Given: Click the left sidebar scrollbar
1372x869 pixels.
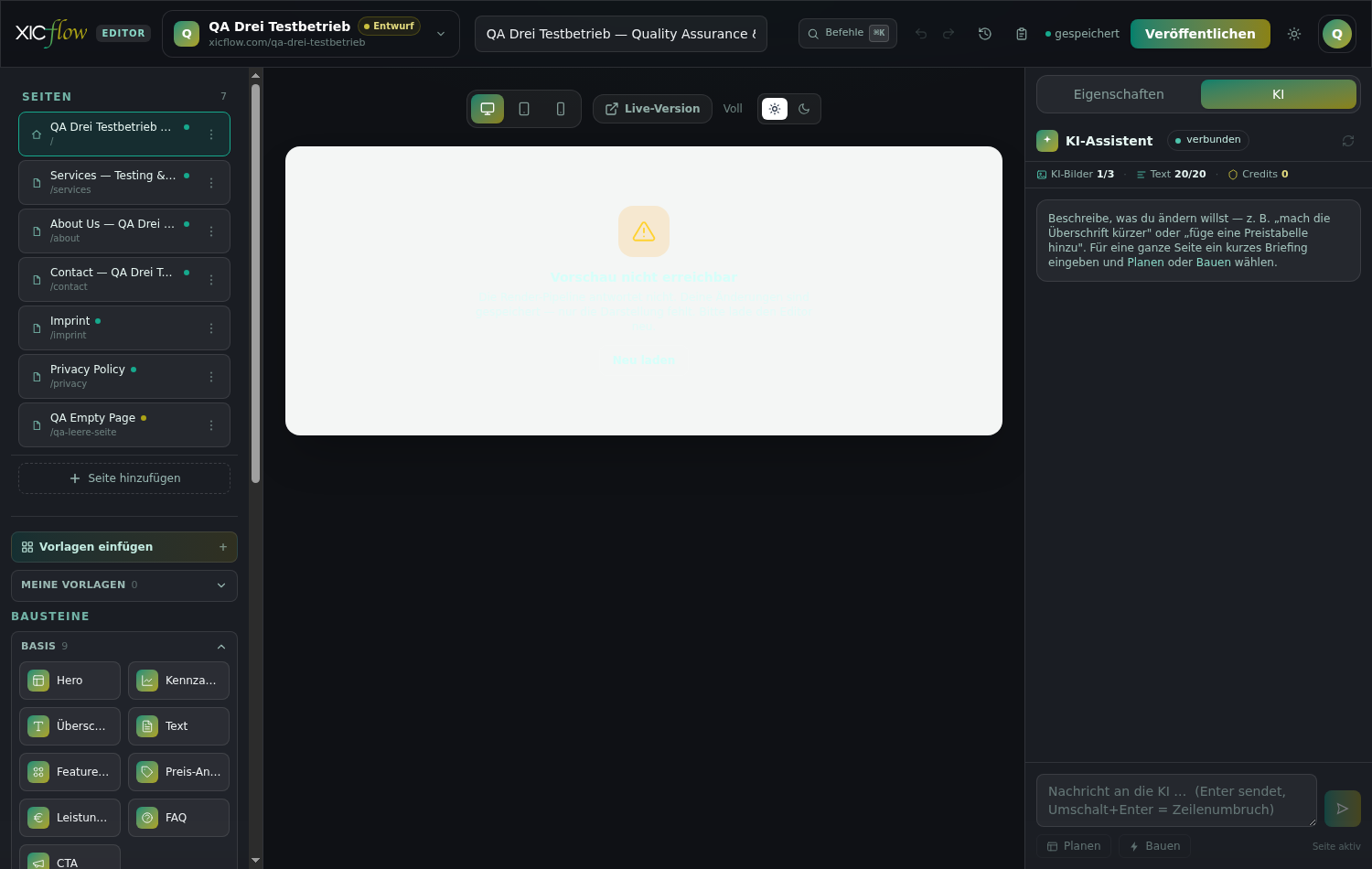Looking at the screenshot, I should [255, 284].
